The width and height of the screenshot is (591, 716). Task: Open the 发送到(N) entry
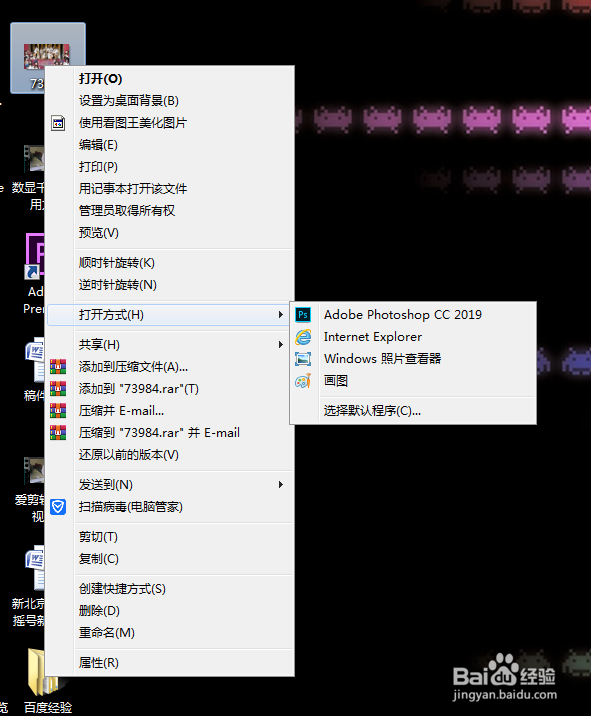pyautogui.click(x=169, y=484)
